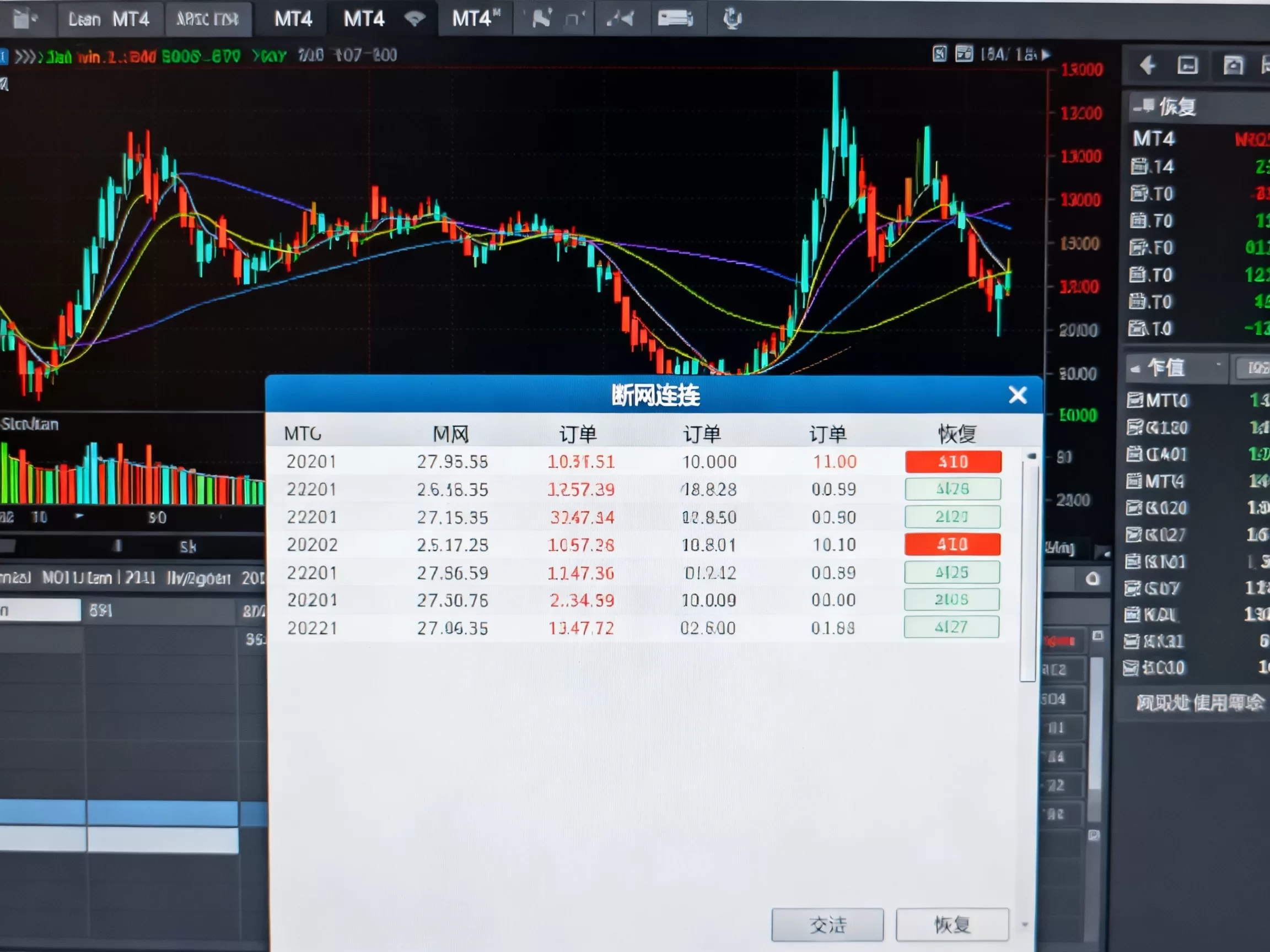Click the window icon beside the back arrow
The height and width of the screenshot is (952, 1270).
1188,65
